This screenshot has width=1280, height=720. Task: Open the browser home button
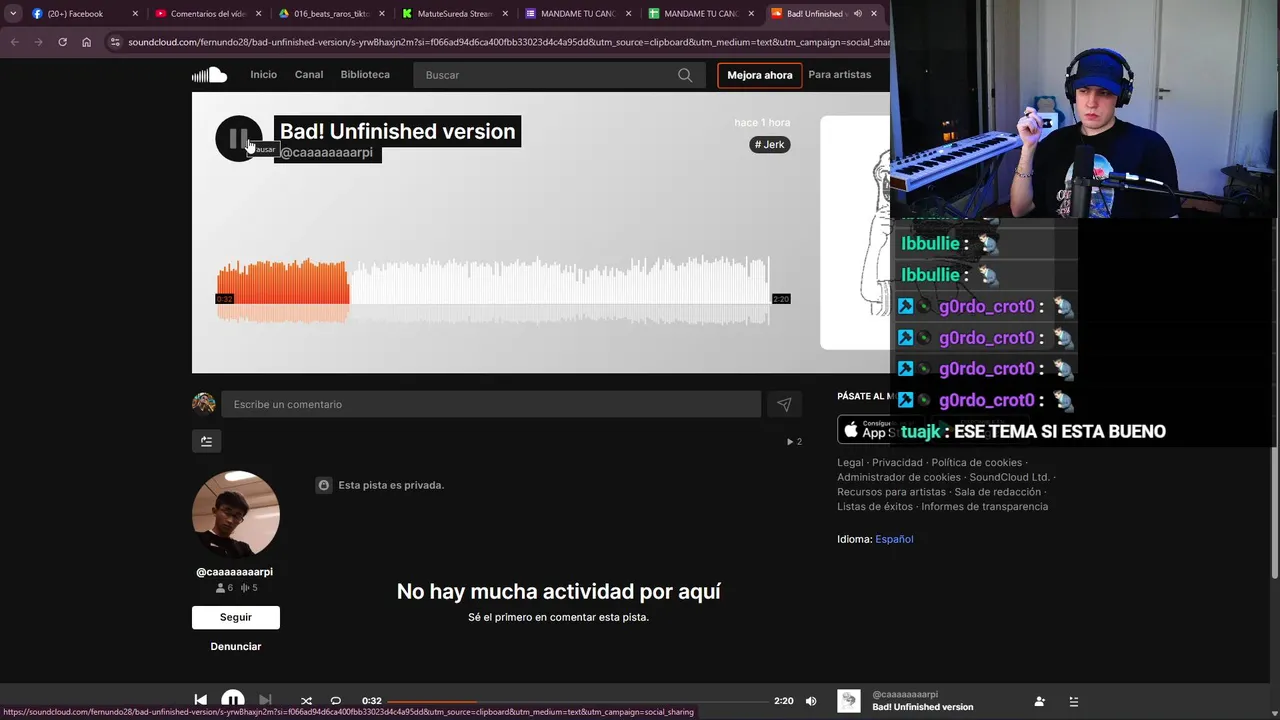coord(86,42)
